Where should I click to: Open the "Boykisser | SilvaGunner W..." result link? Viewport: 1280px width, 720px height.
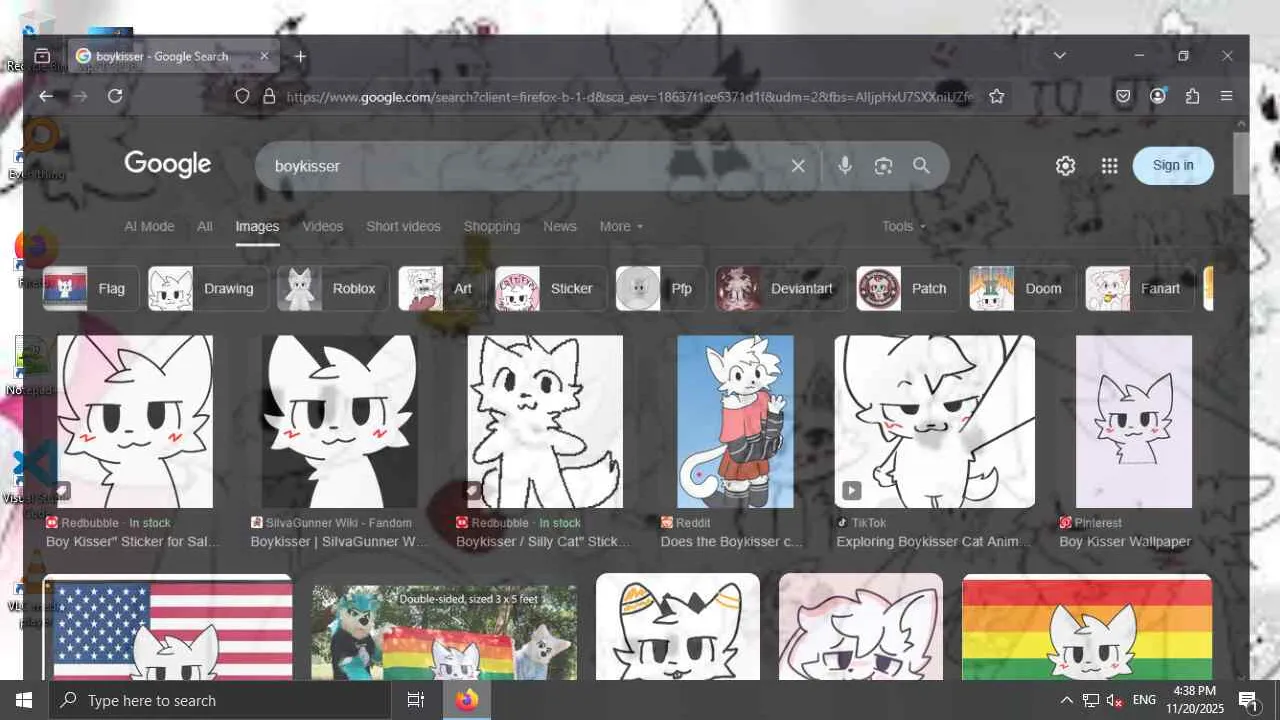coord(339,542)
